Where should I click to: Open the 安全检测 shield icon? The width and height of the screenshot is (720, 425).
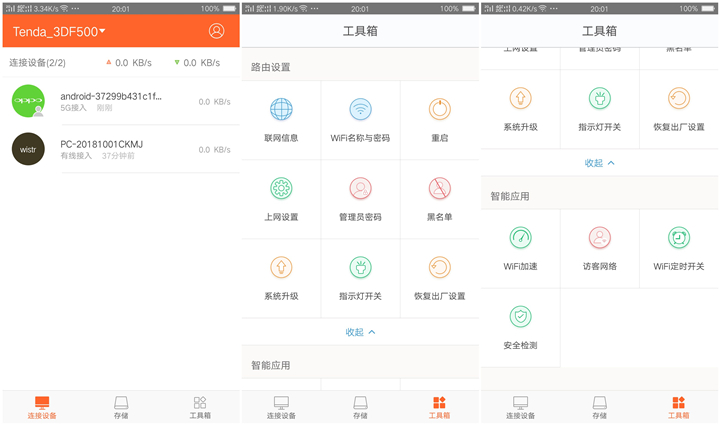point(520,317)
